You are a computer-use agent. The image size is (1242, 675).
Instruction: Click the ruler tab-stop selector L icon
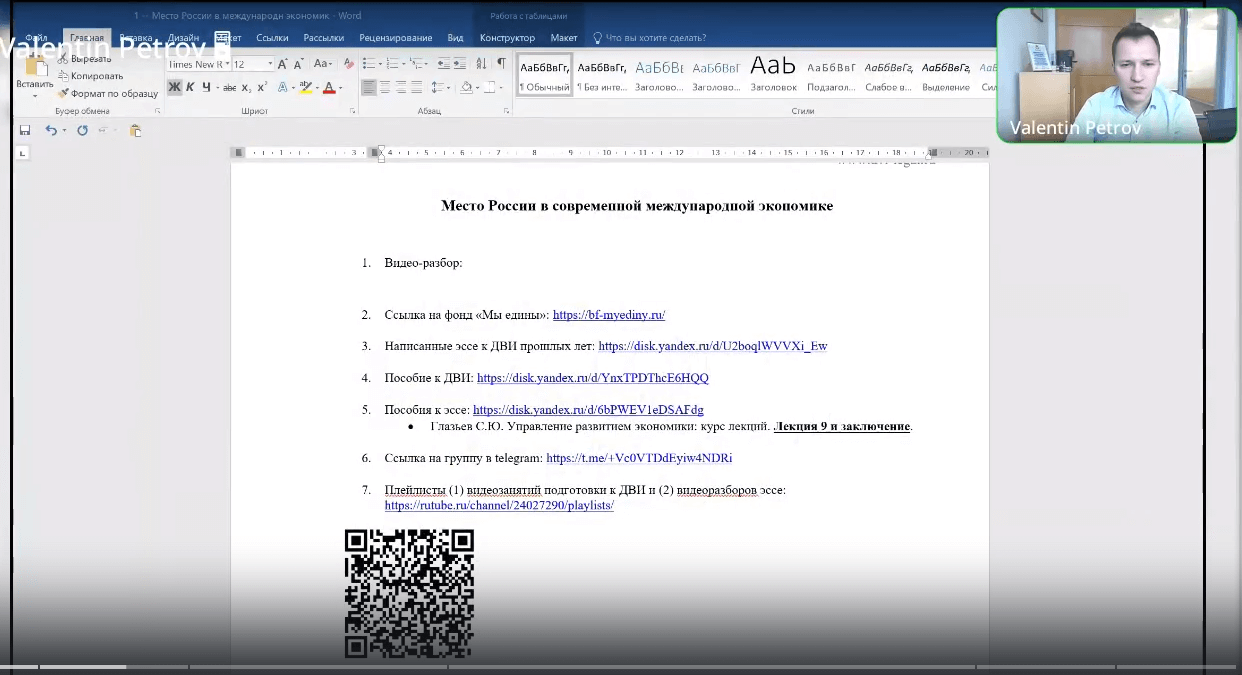[x=23, y=153]
